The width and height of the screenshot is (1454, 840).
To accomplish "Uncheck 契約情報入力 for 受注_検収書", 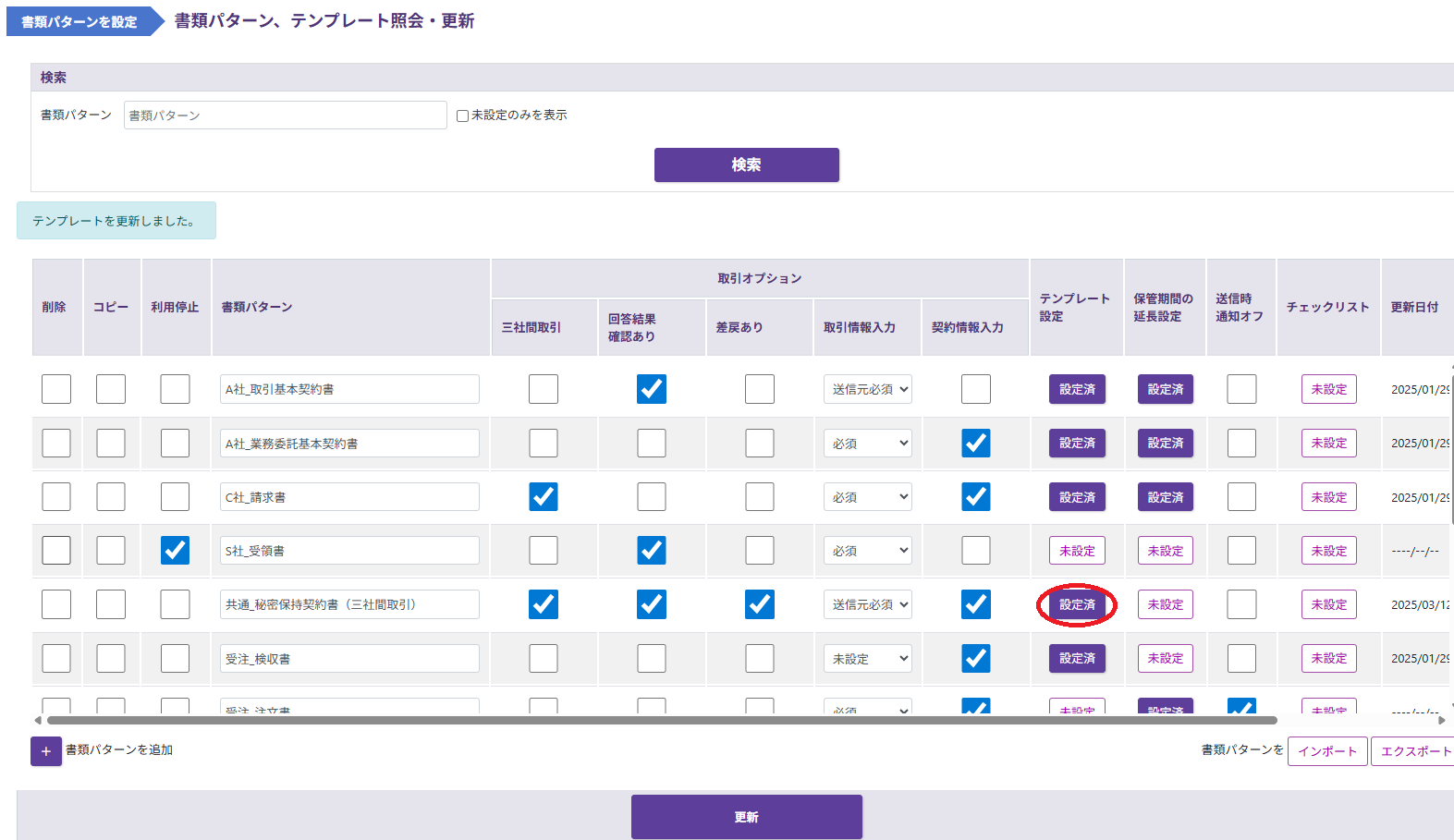I will click(x=976, y=658).
